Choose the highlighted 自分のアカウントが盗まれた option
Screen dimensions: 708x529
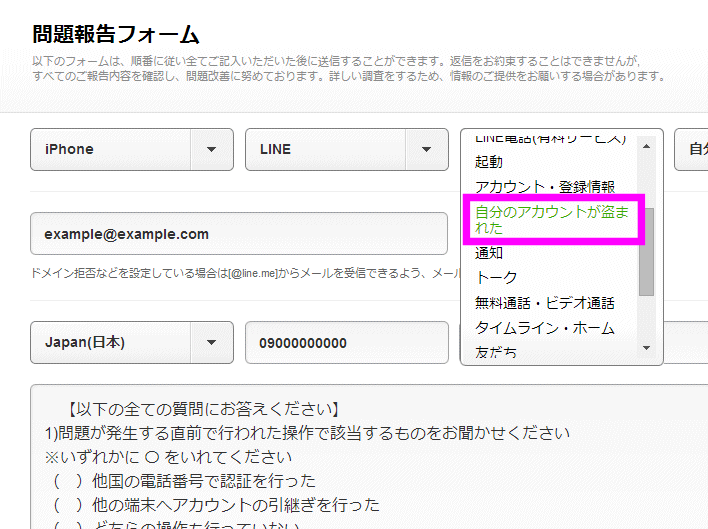click(554, 220)
